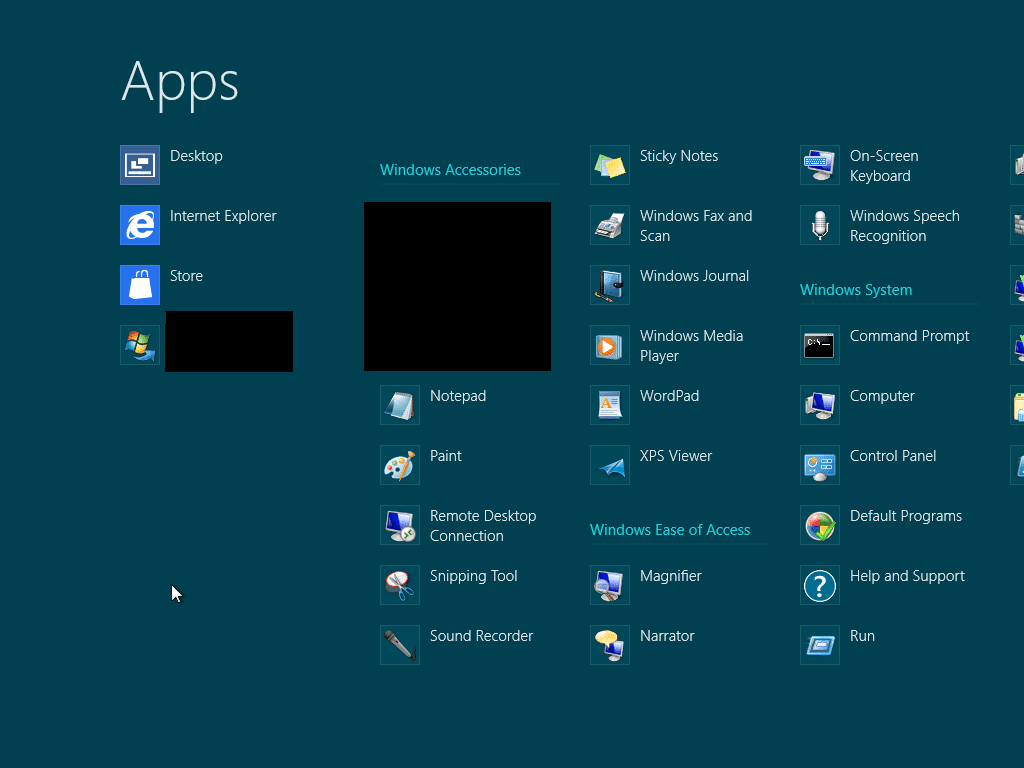Click the "Magnifier" label

pyautogui.click(x=671, y=577)
